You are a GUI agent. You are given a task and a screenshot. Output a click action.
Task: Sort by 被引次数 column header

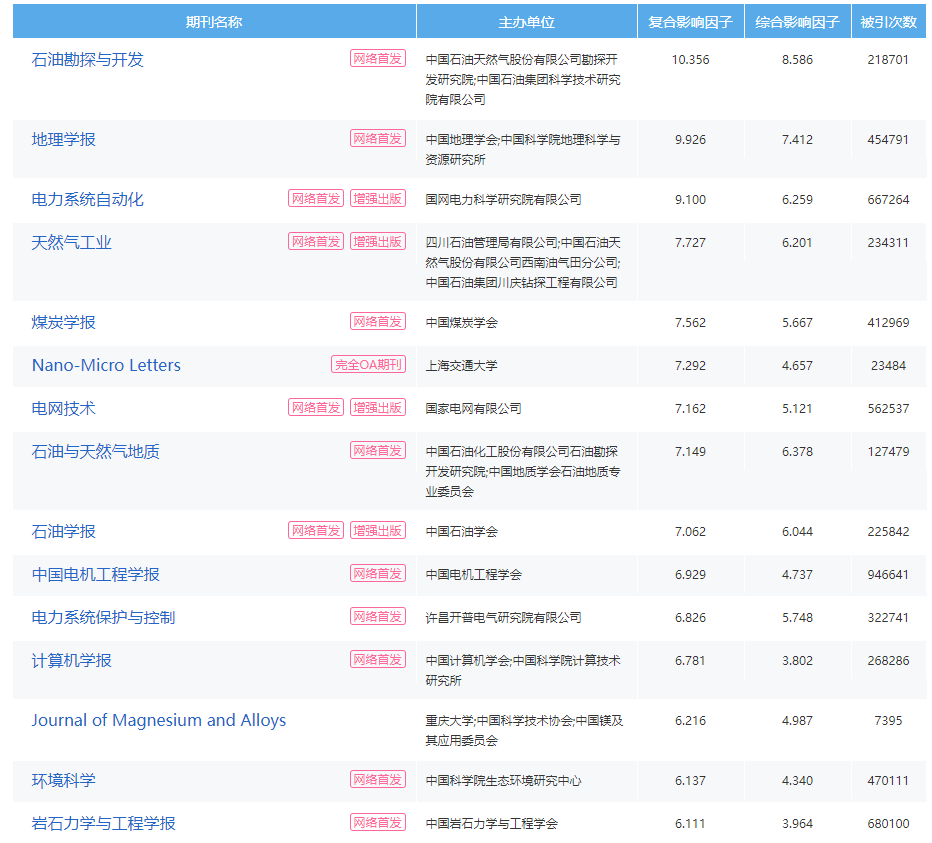point(889,22)
